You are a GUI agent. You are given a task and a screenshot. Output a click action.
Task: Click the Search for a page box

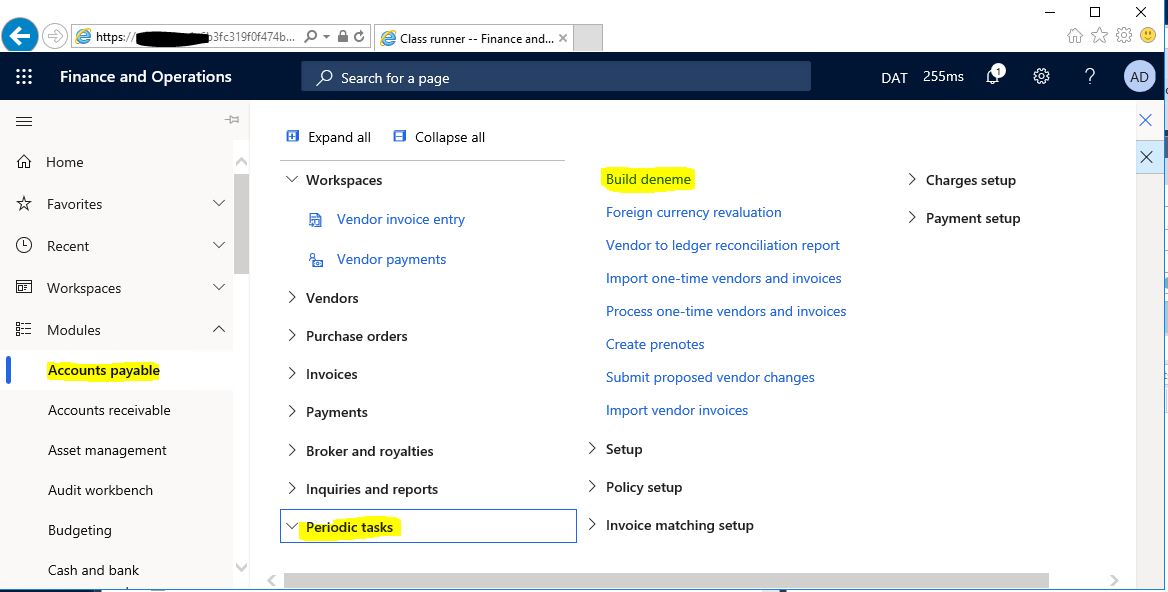pyautogui.click(x=556, y=77)
